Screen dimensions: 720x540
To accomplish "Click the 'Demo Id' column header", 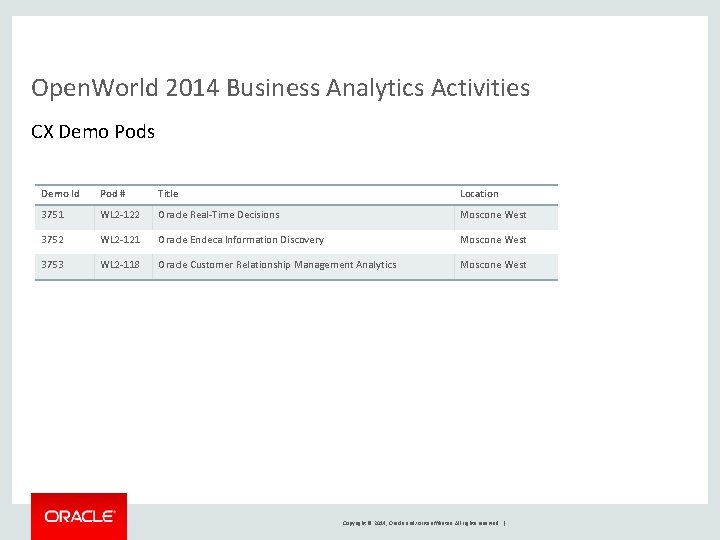I will tap(60, 194).
